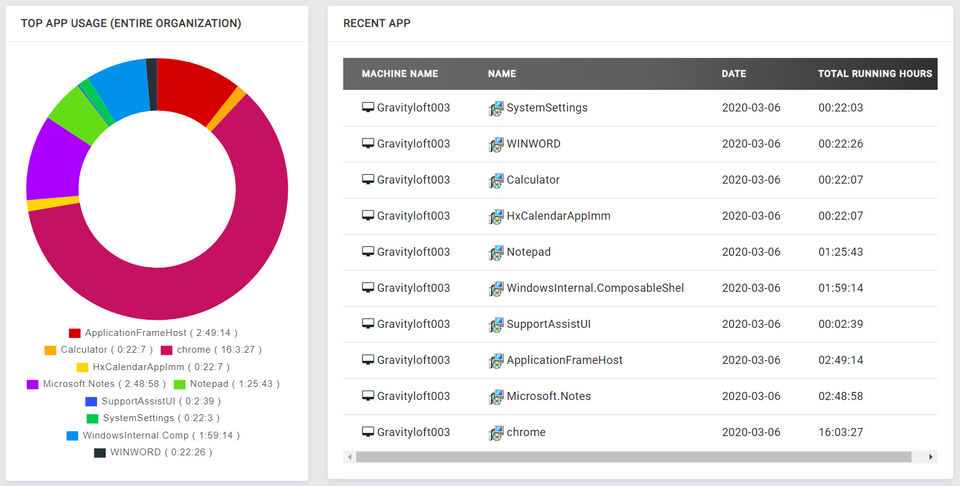Toggle the chrome legend color swatch
960x486 pixels.
[x=166, y=350]
